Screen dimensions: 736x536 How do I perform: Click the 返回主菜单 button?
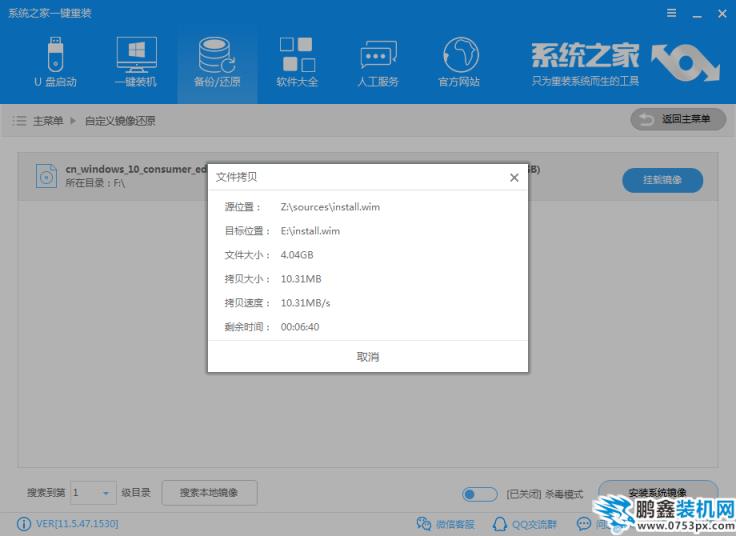(678, 119)
